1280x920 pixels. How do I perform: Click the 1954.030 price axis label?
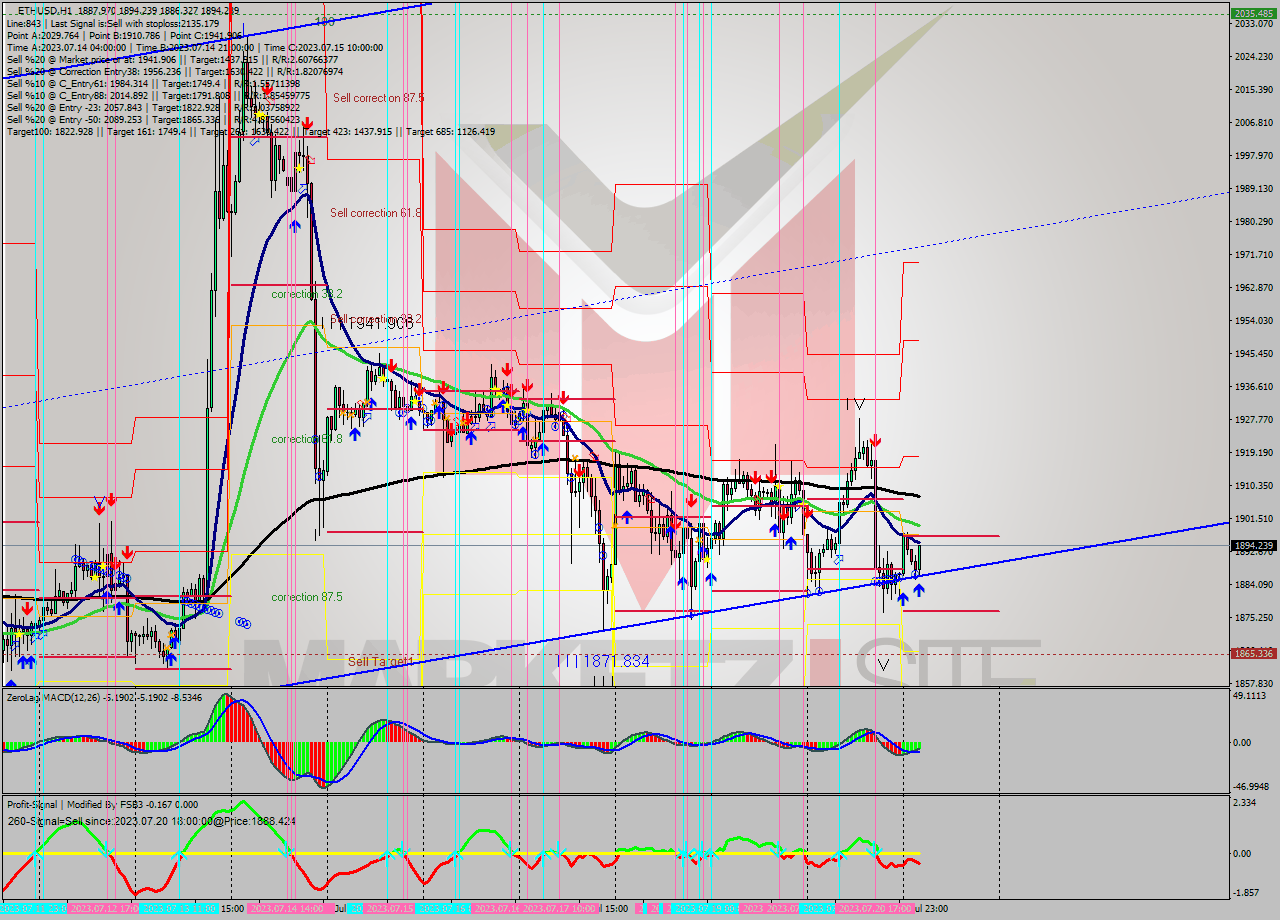pyautogui.click(x=1253, y=321)
